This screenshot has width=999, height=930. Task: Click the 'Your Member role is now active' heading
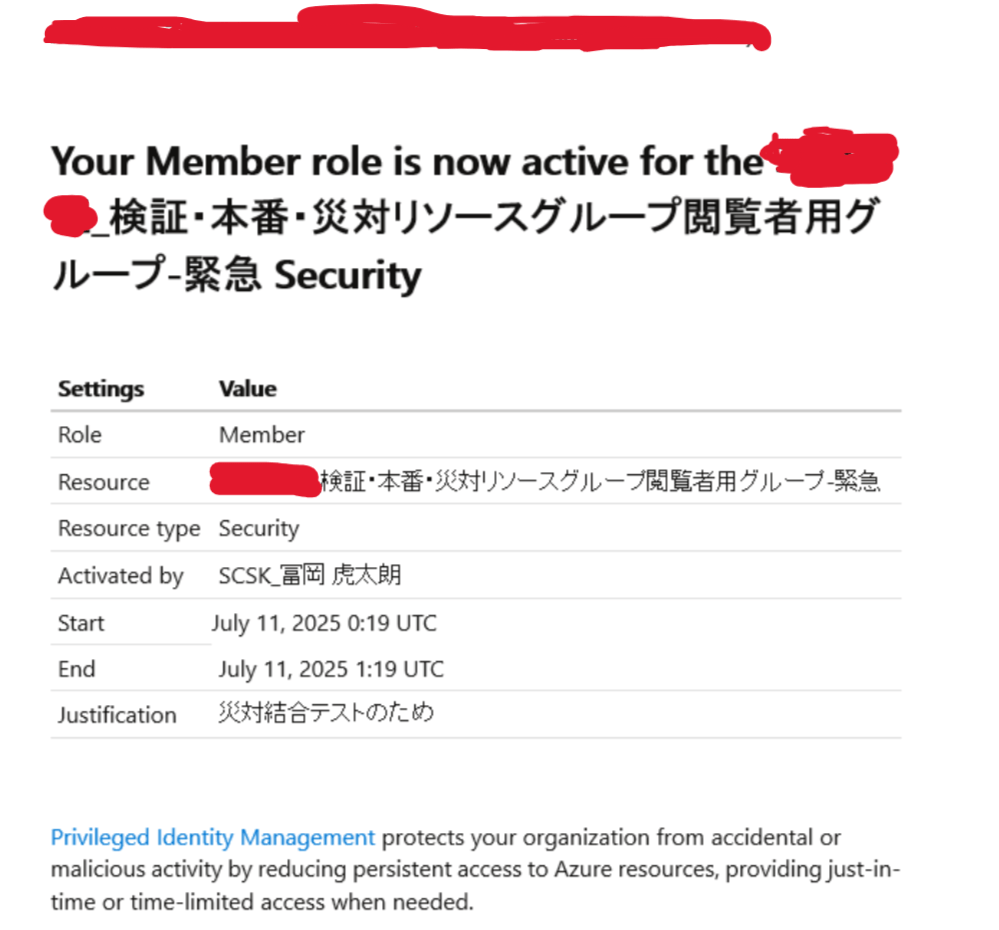pyautogui.click(x=474, y=217)
